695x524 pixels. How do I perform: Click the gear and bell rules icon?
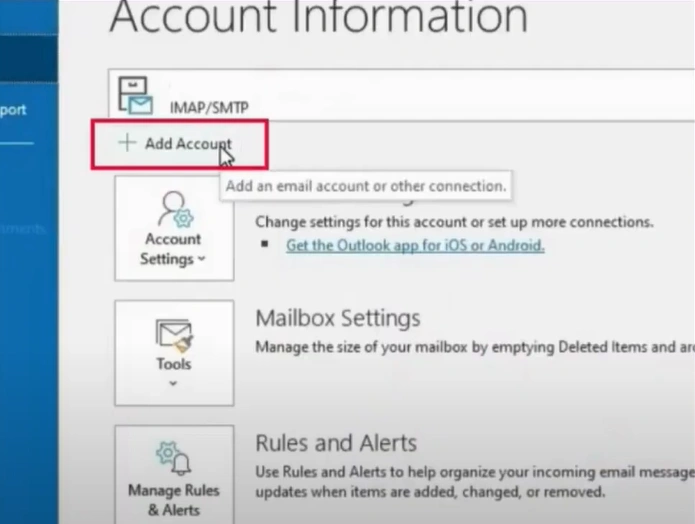click(173, 458)
